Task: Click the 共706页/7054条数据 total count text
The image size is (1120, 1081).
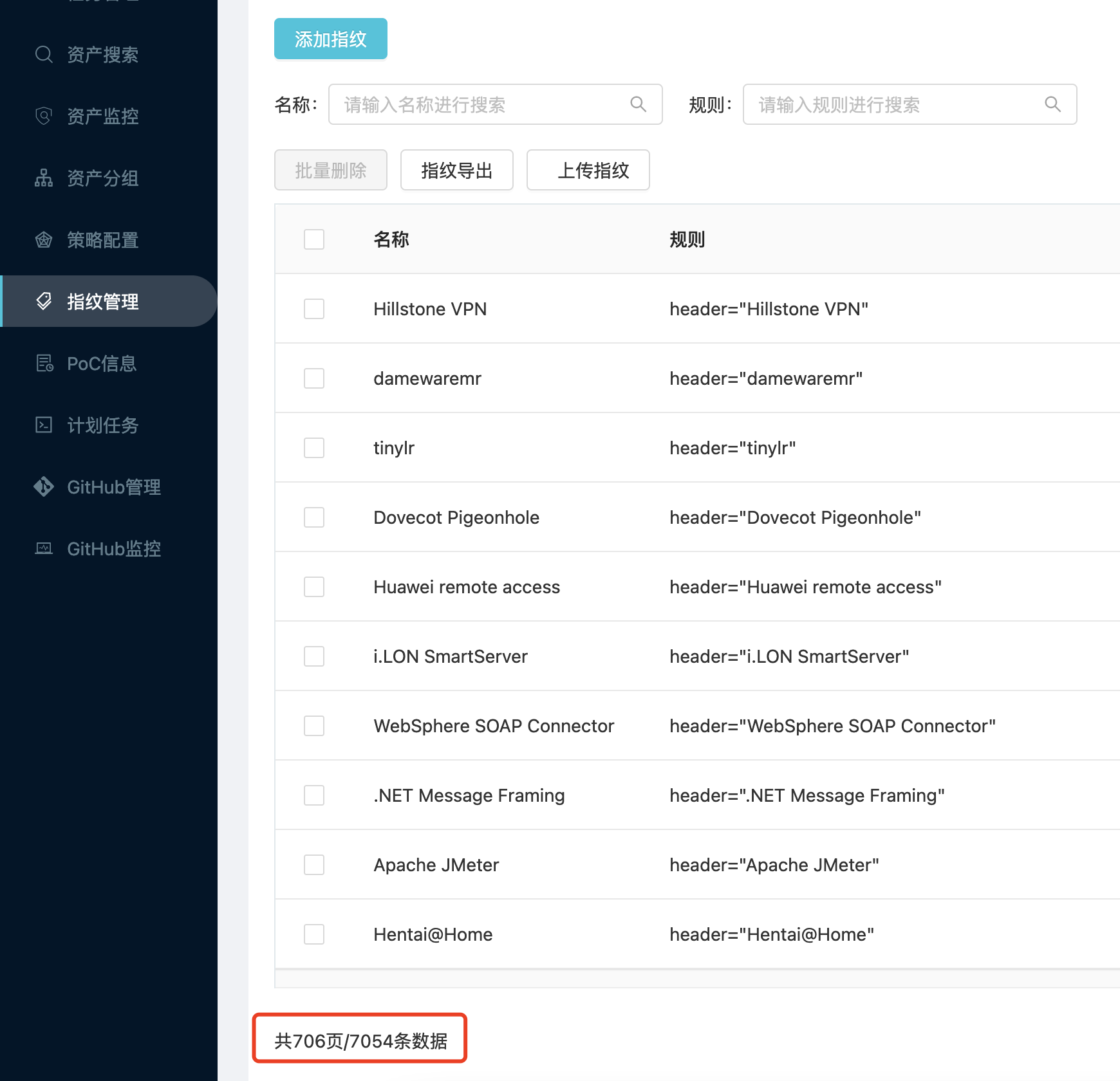Action: pos(360,1040)
